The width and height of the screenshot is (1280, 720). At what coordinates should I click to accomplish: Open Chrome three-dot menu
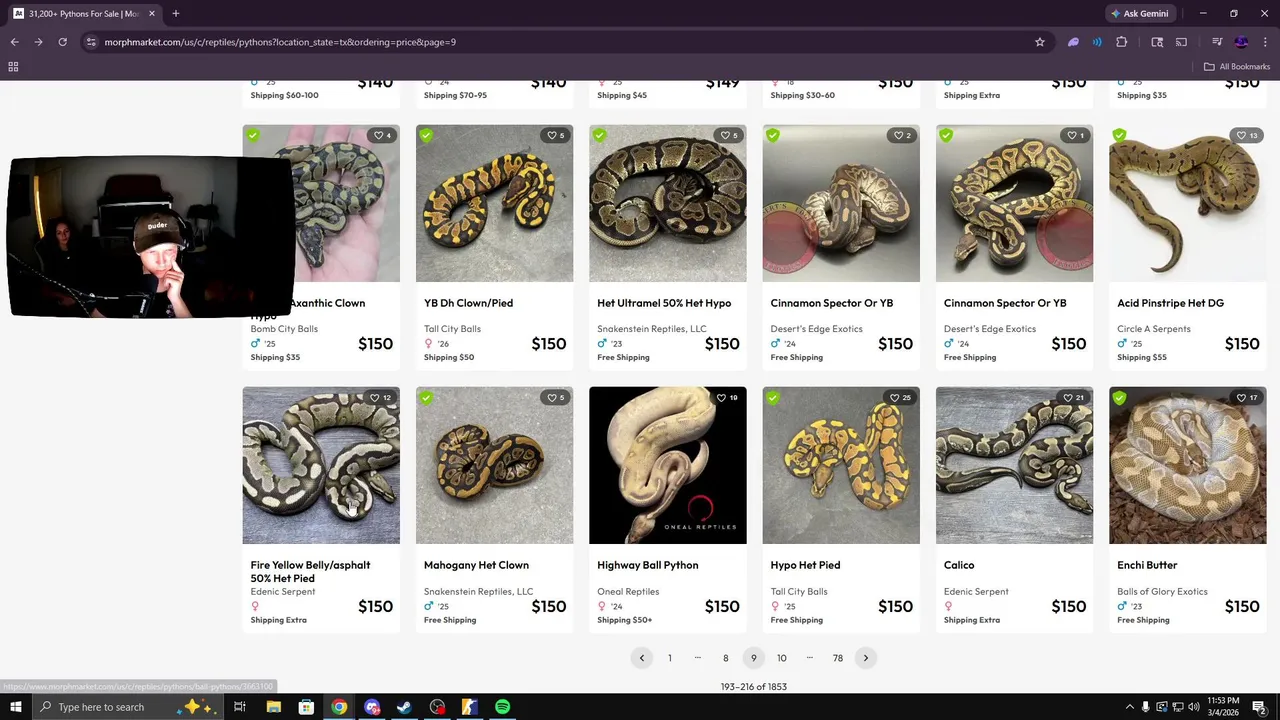tap(1265, 42)
